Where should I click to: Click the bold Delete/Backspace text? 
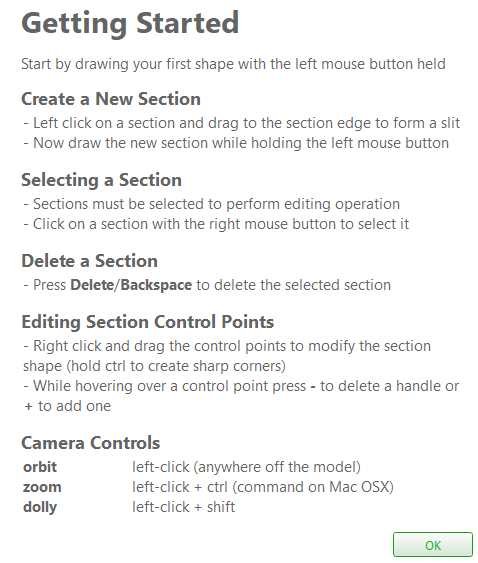click(131, 285)
